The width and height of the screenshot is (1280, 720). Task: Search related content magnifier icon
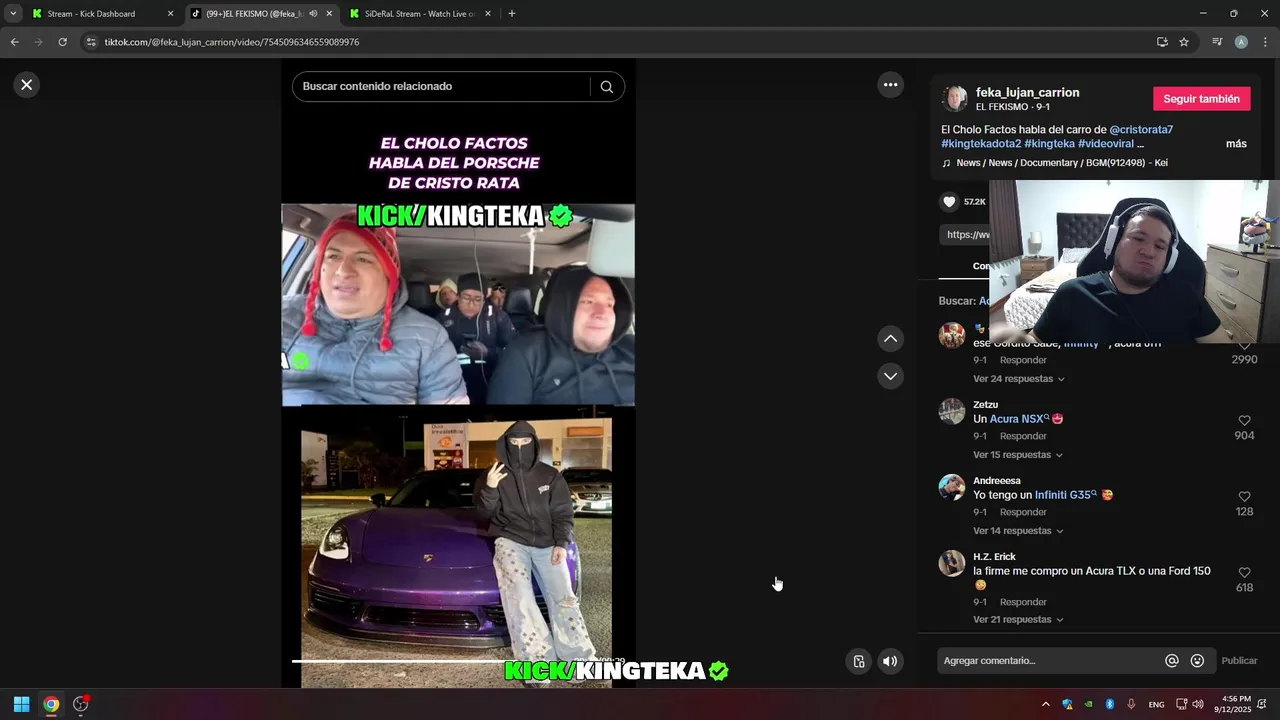coord(607,86)
